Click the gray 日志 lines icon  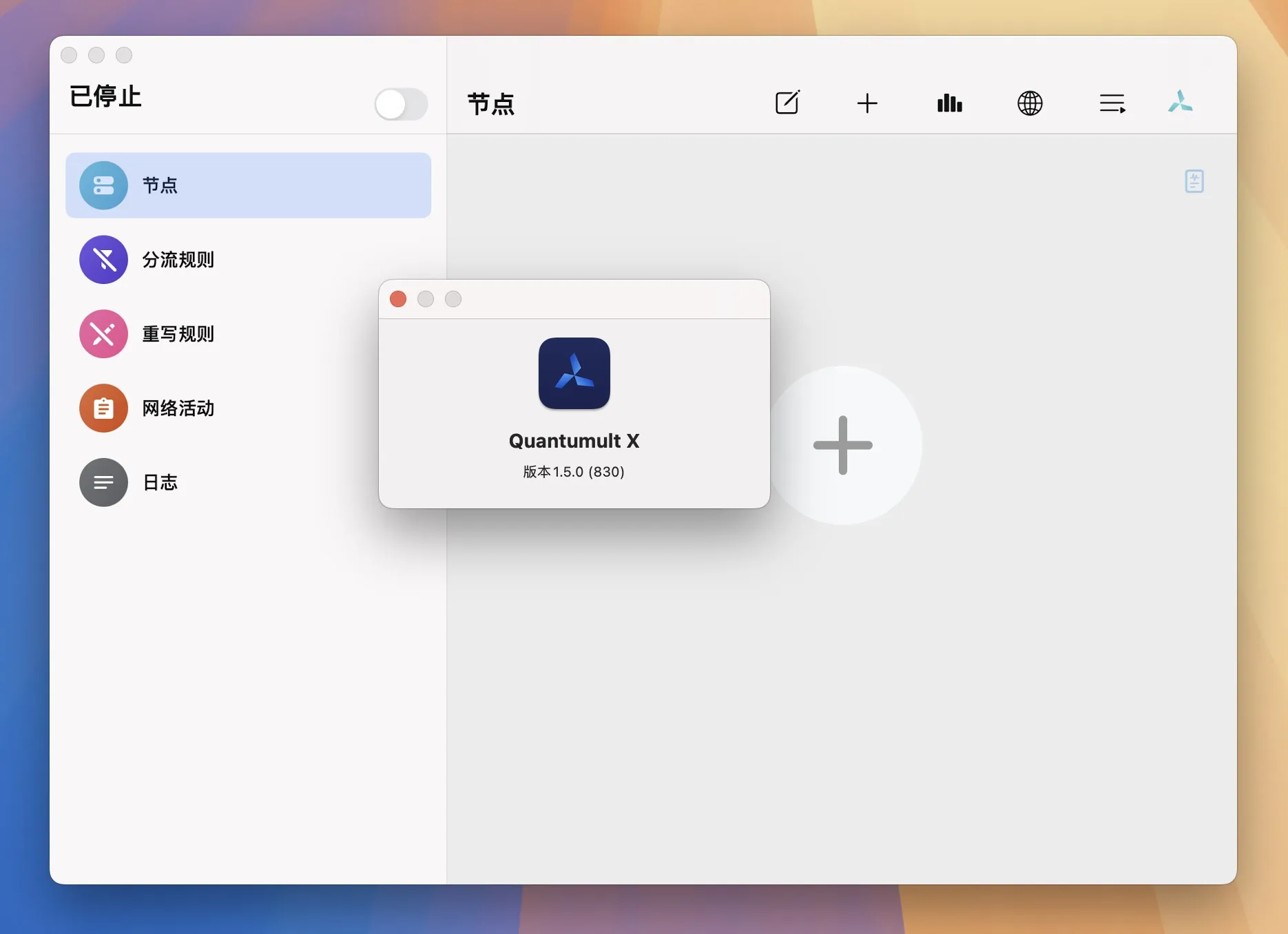[x=103, y=482]
